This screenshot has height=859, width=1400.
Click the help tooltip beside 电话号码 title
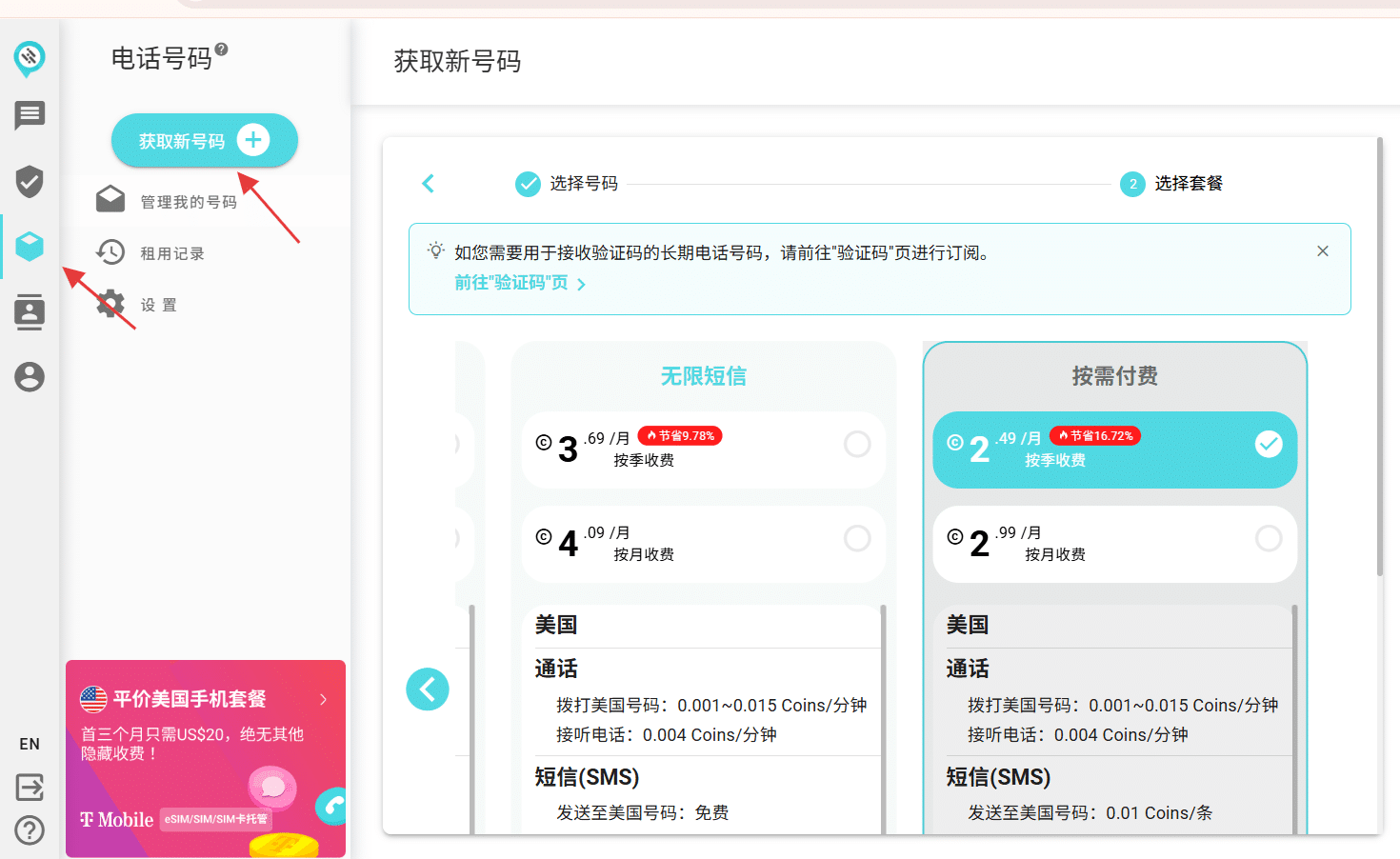(x=221, y=50)
